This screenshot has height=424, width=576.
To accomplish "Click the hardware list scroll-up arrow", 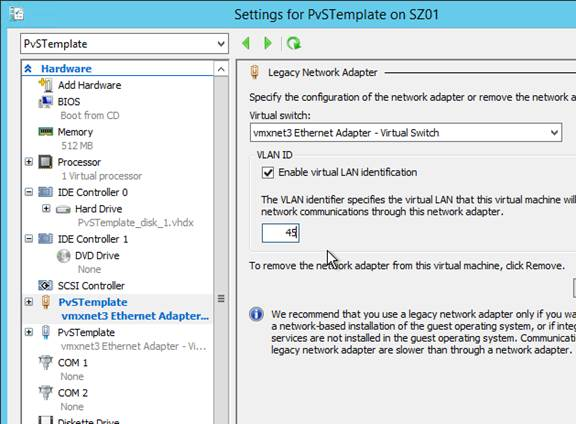I will click(x=221, y=69).
